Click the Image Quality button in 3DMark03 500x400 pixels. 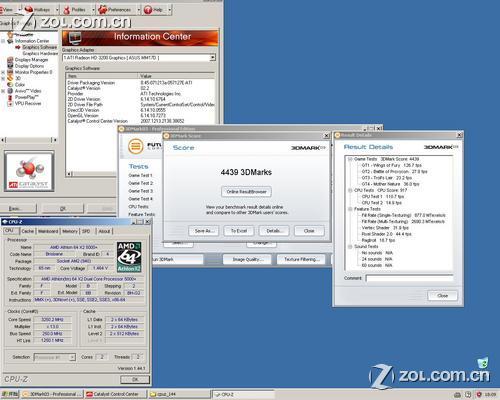[247, 259]
